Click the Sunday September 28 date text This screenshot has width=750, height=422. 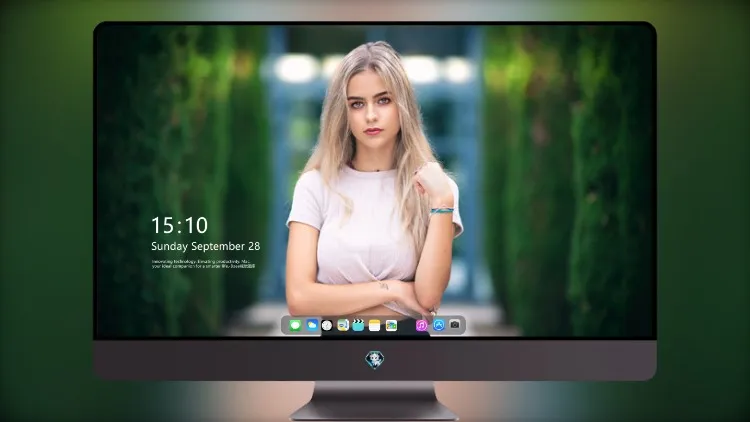[206, 246]
